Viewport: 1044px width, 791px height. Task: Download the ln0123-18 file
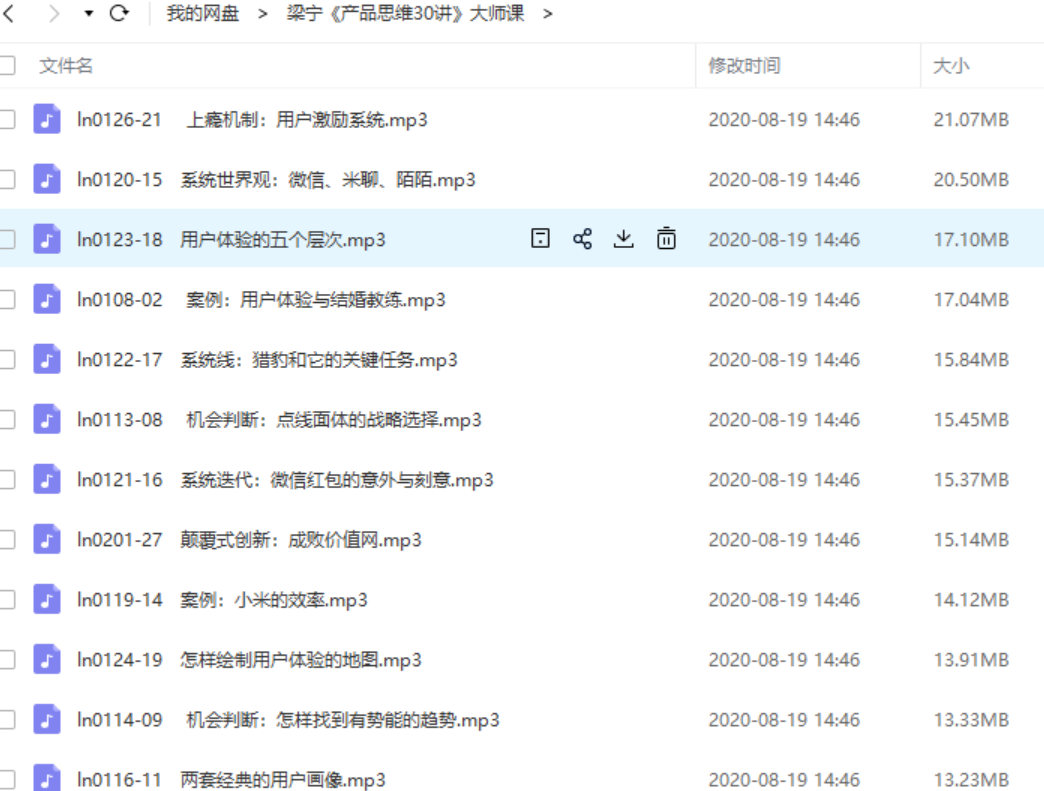(623, 238)
